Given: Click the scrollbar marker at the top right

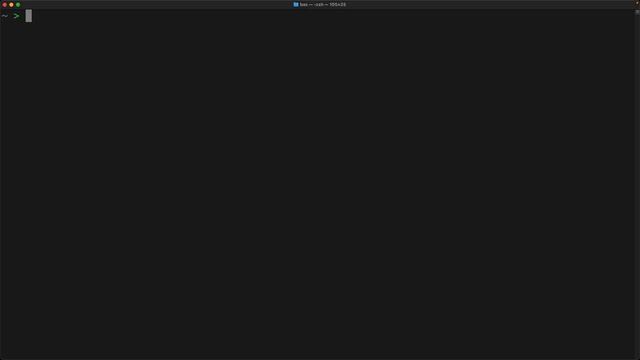Looking at the screenshot, I should [x=637, y=12].
